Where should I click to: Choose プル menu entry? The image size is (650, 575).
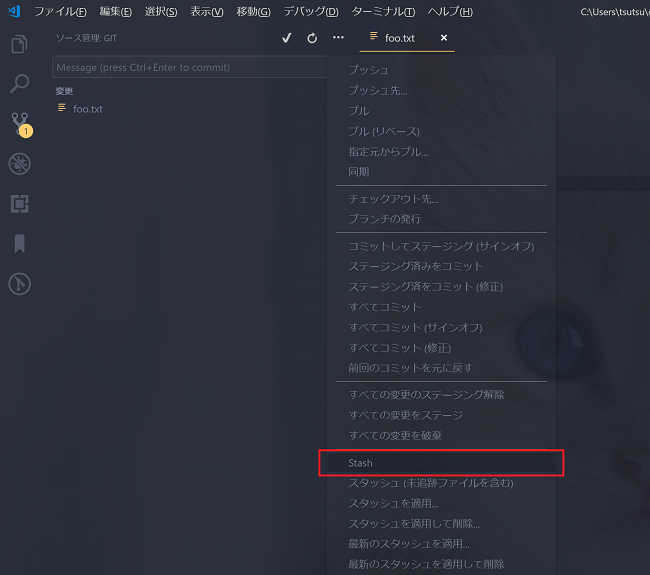tap(441, 111)
